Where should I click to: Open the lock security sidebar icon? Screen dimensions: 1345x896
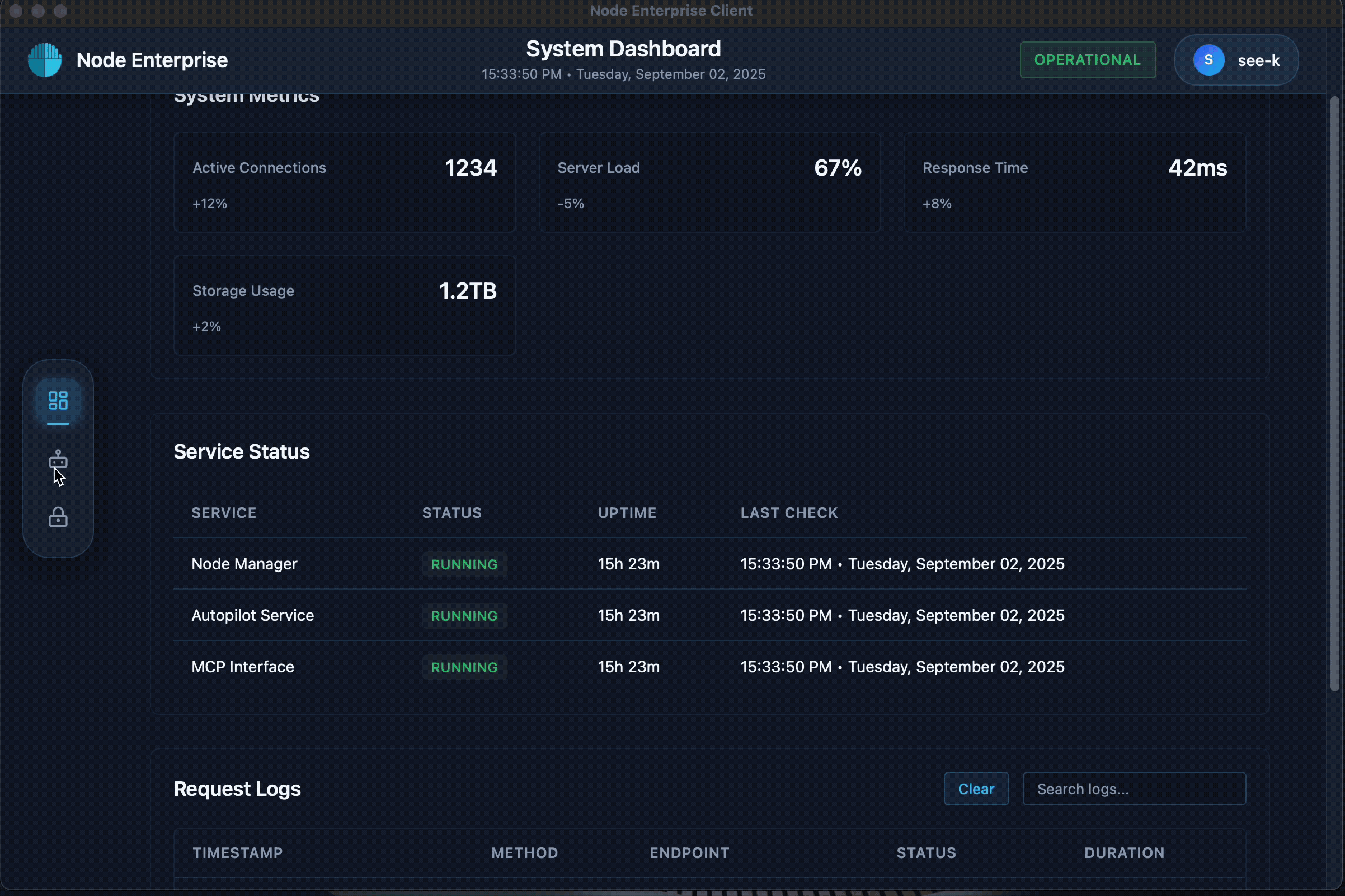click(58, 518)
